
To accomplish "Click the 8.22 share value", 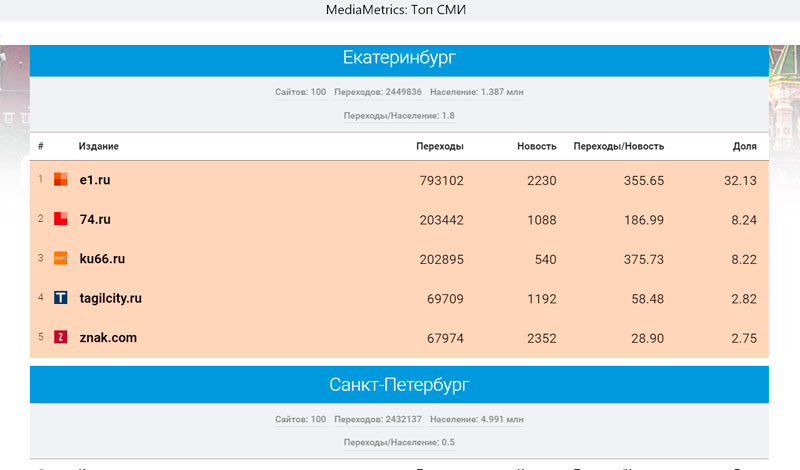I will pos(744,259).
